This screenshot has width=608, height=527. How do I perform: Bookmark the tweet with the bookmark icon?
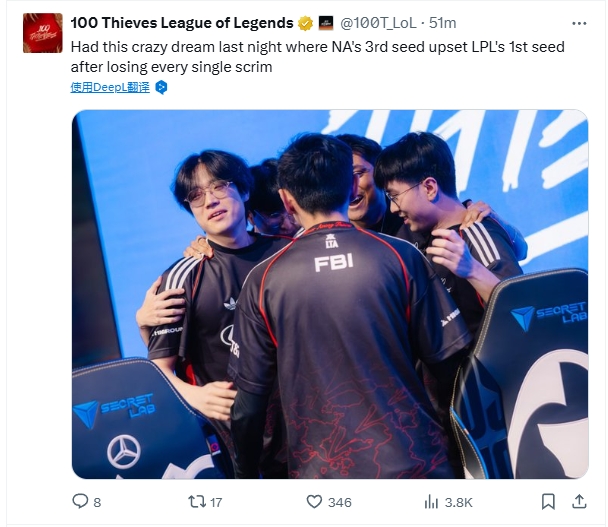548,502
